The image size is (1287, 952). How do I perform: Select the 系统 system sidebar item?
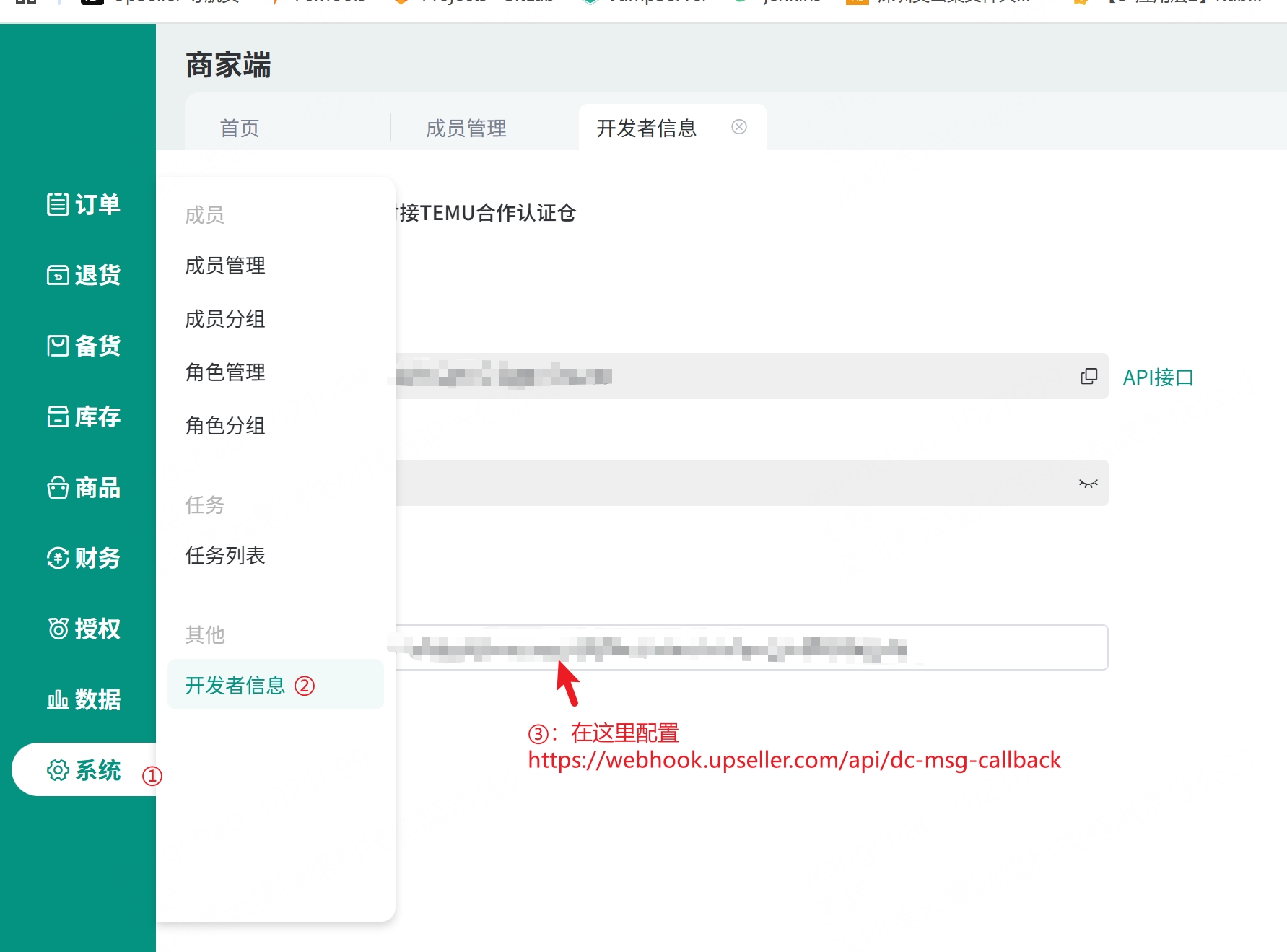point(84,770)
